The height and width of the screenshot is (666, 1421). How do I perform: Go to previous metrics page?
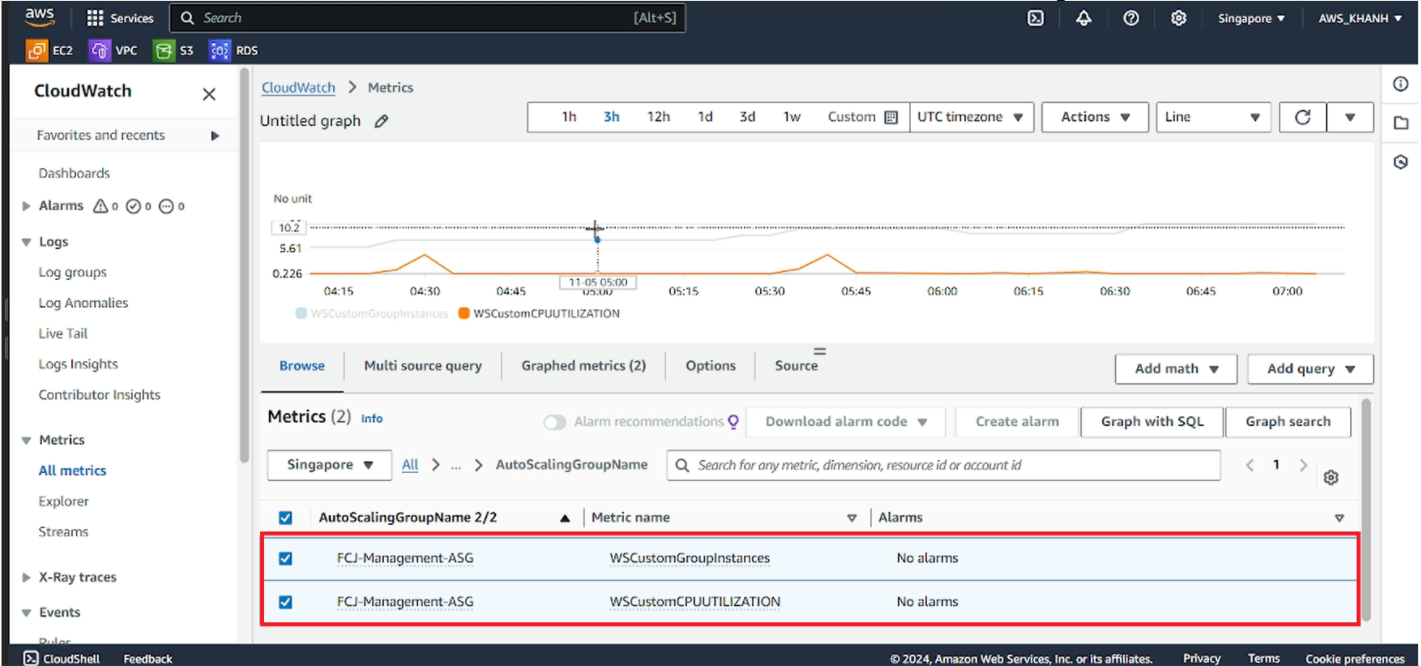tap(1249, 465)
